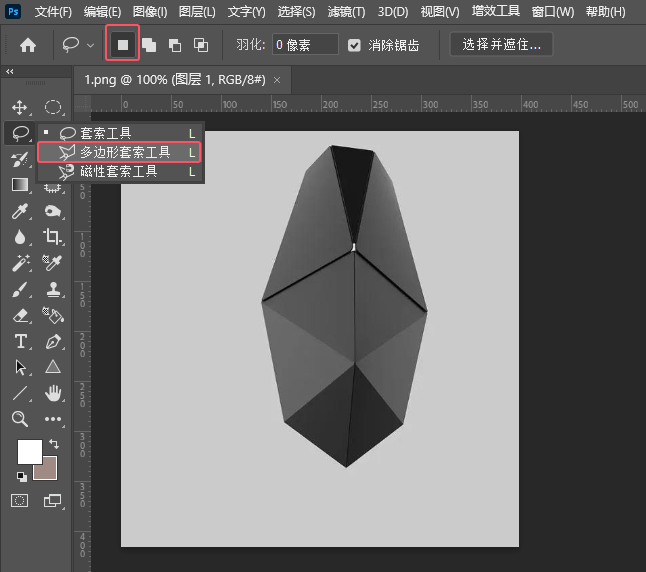646x572 pixels.
Task: Select the Eraser tool
Action: [19, 315]
